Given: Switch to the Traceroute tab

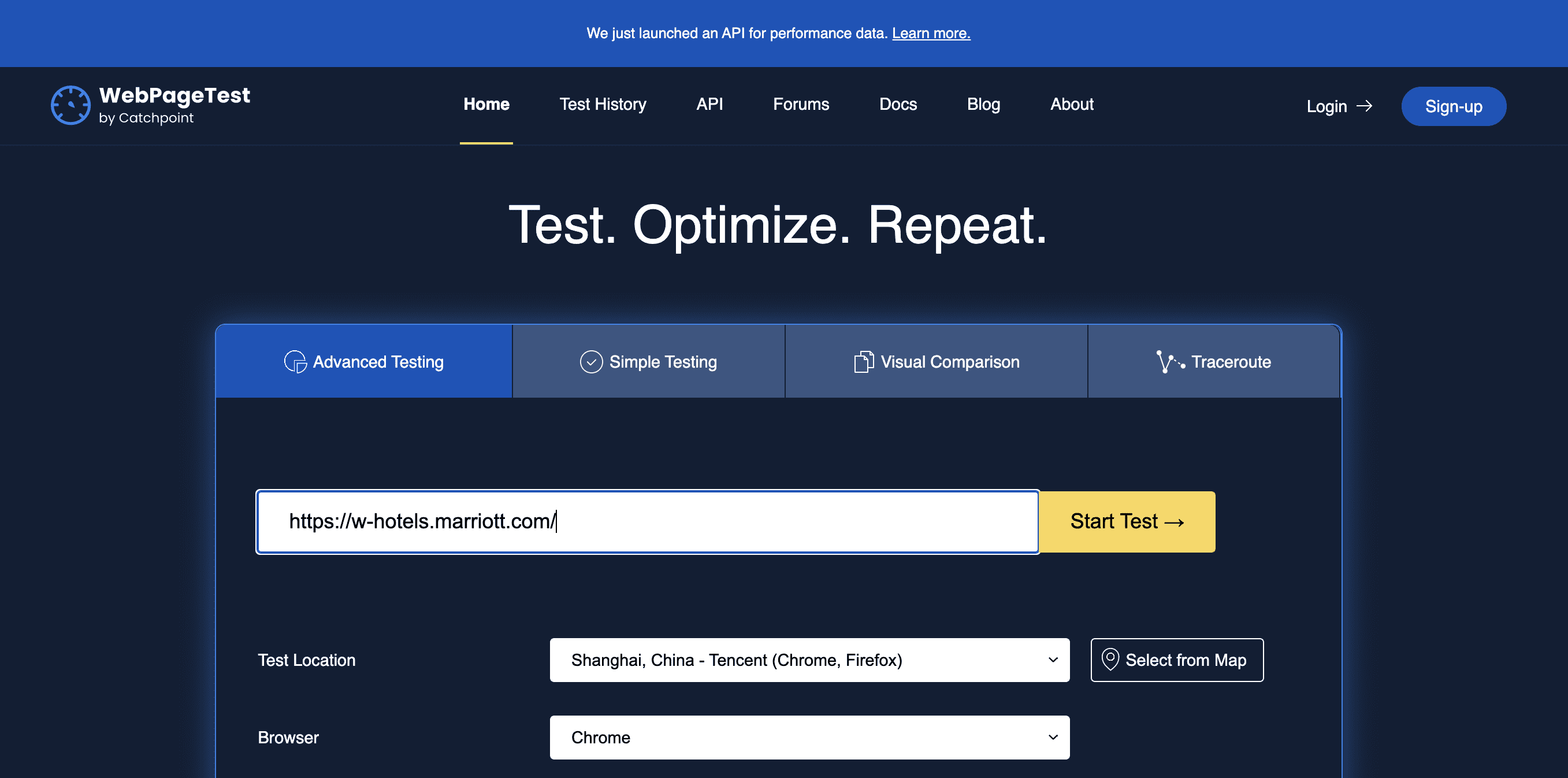Looking at the screenshot, I should [1214, 362].
